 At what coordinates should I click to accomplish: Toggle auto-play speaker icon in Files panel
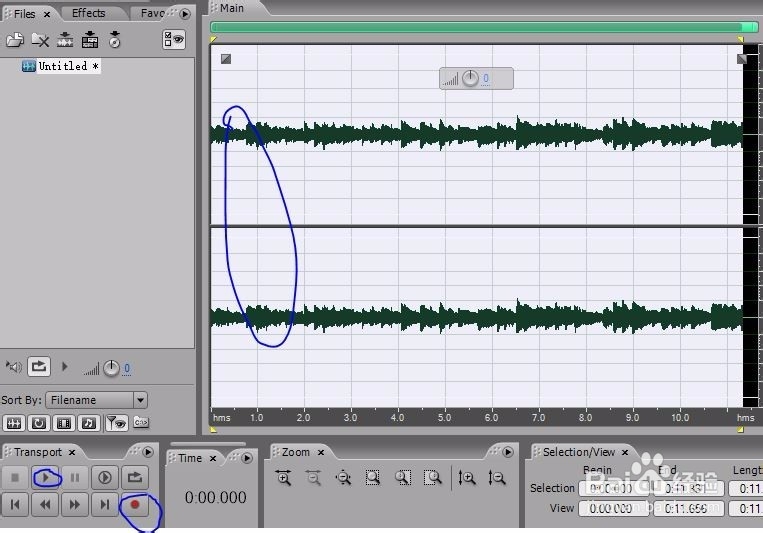click(14, 367)
